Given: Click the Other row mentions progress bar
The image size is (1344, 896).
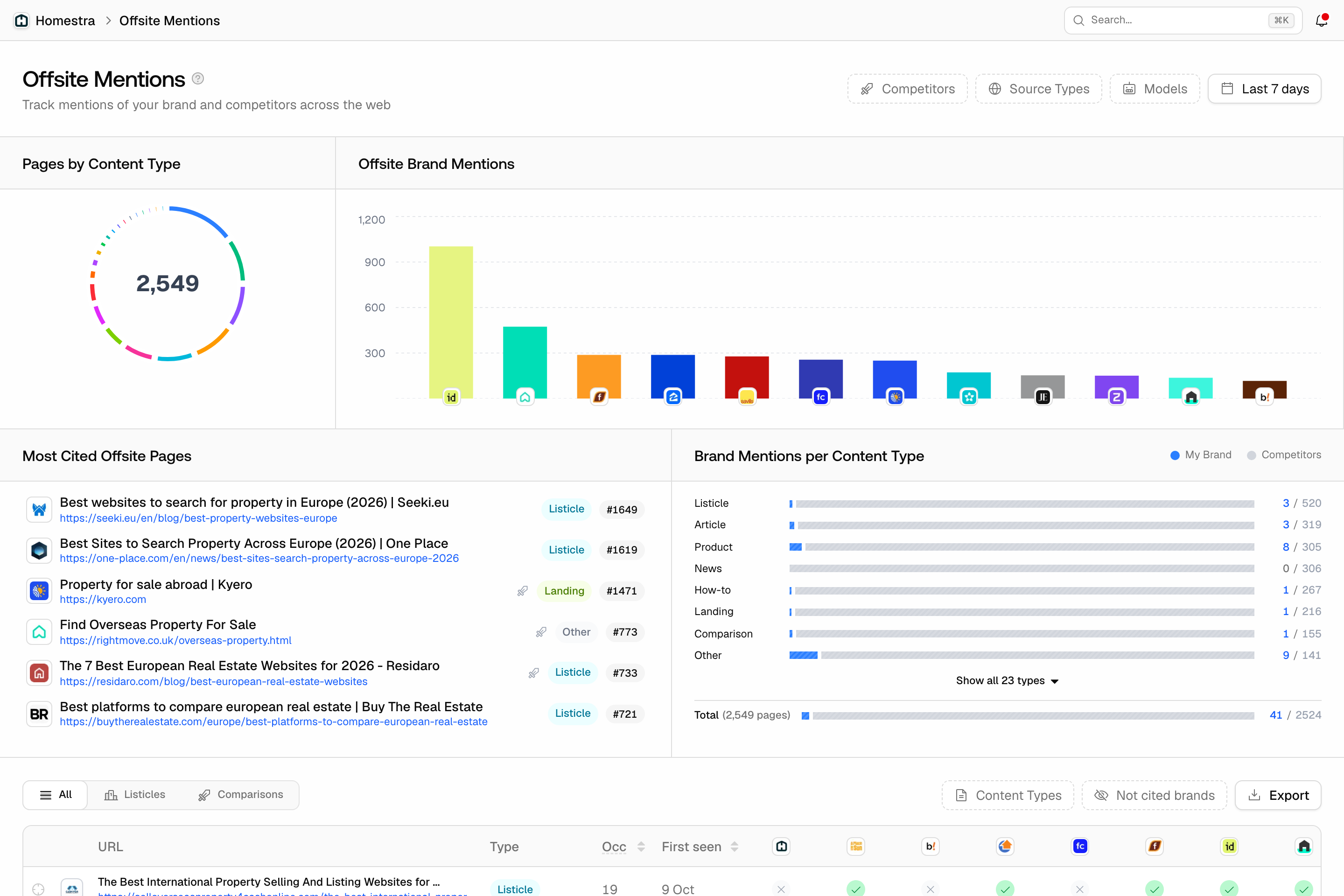Looking at the screenshot, I should pyautogui.click(x=1022, y=655).
